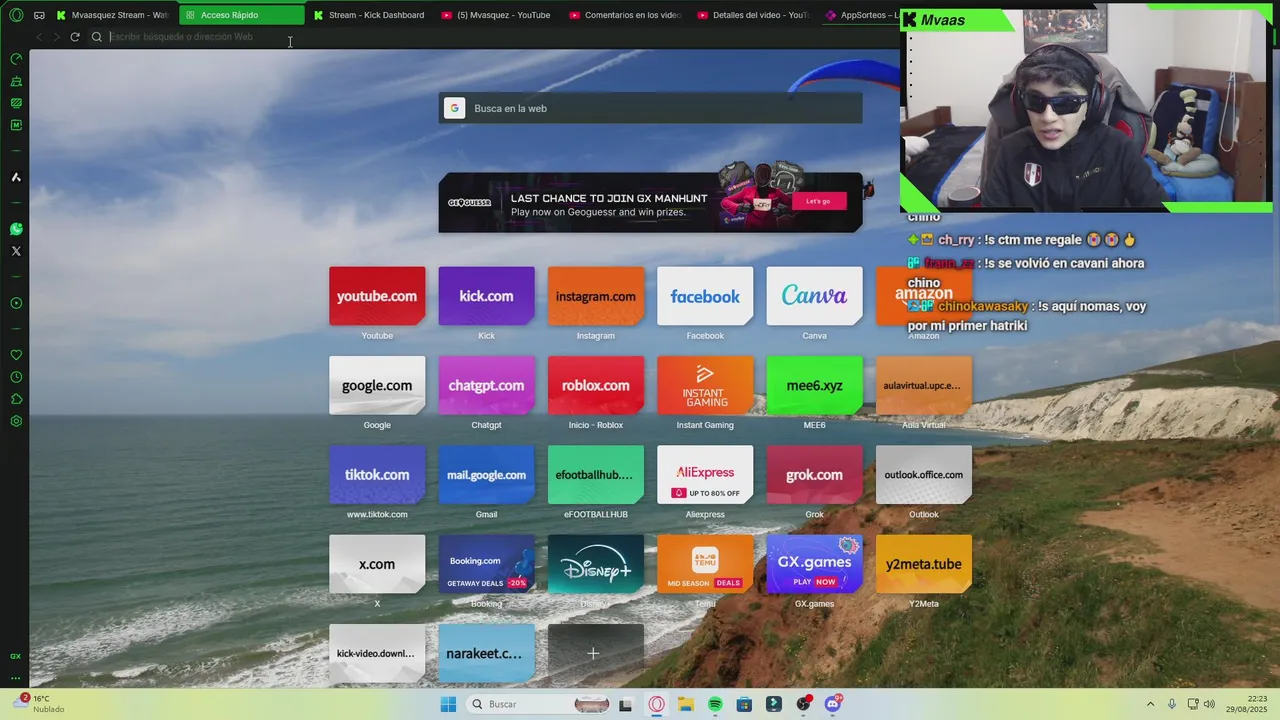Open the google.com speed dial tile
Viewport: 1280px width, 720px height.
pos(377,385)
